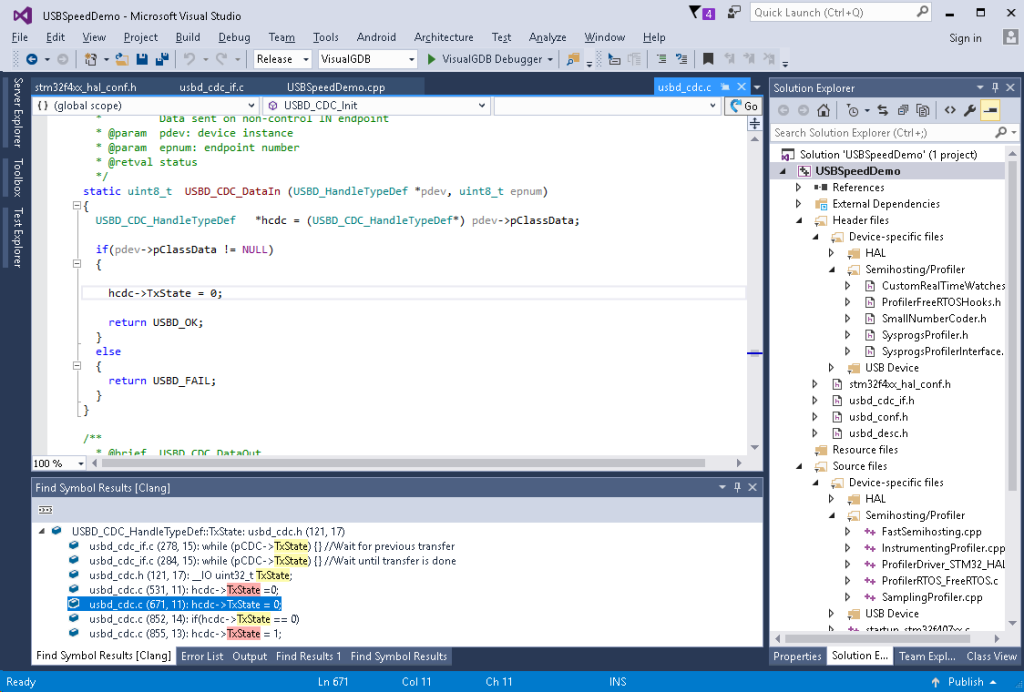Click the Sync with Active Document icon
Viewport: 1024px width, 692px height.
point(884,110)
